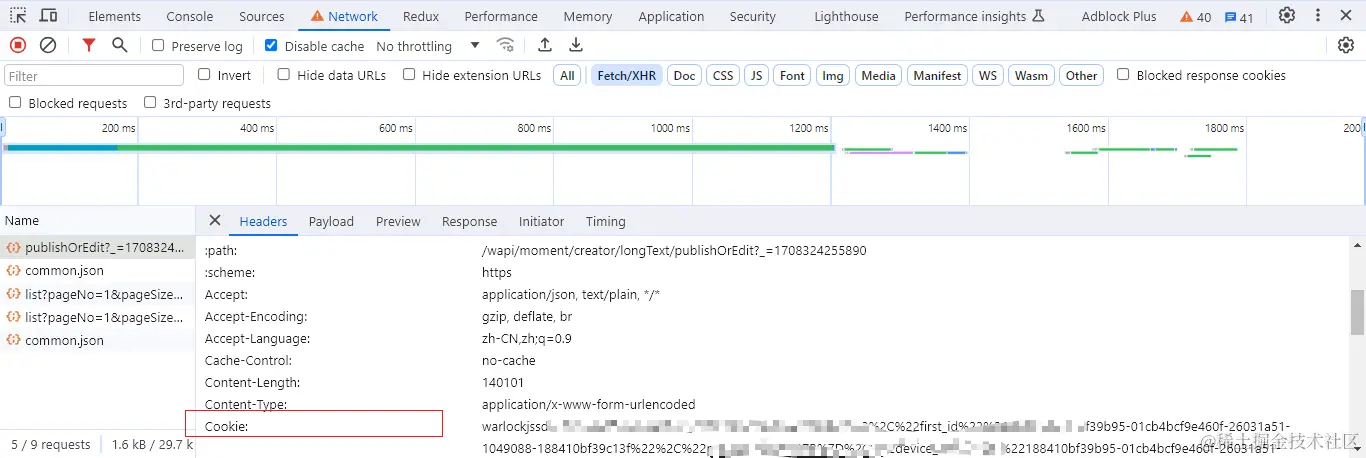The width and height of the screenshot is (1366, 458).
Task: Close the request details pane
Action: [x=214, y=221]
